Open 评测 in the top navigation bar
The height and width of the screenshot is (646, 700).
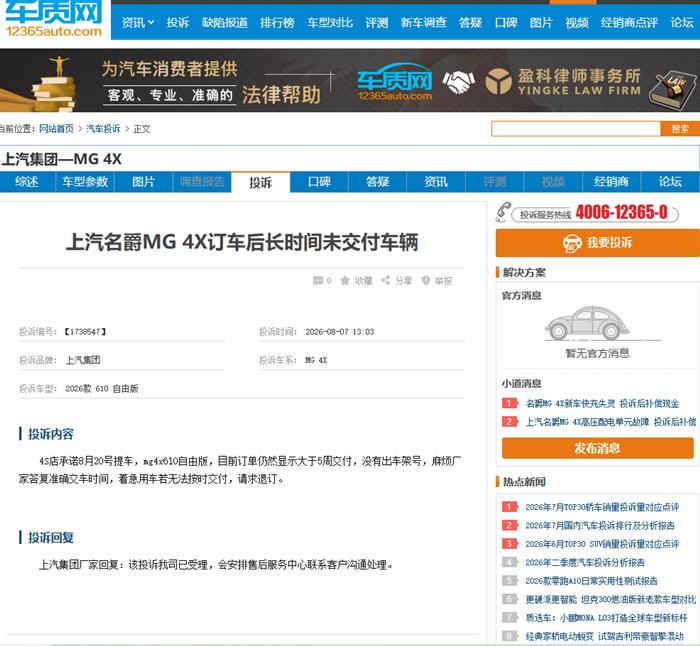tap(376, 22)
